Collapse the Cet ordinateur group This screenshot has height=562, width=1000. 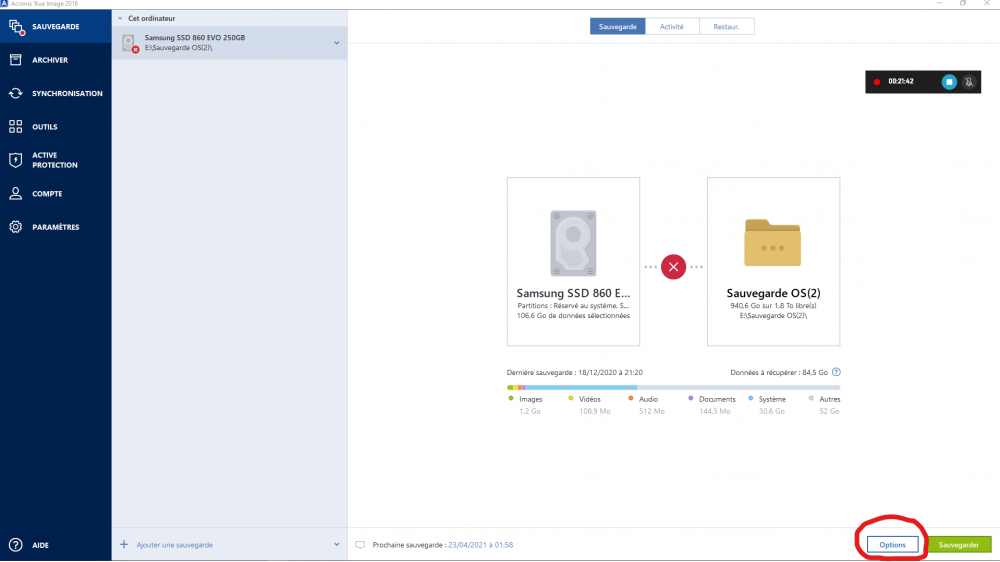(x=119, y=18)
